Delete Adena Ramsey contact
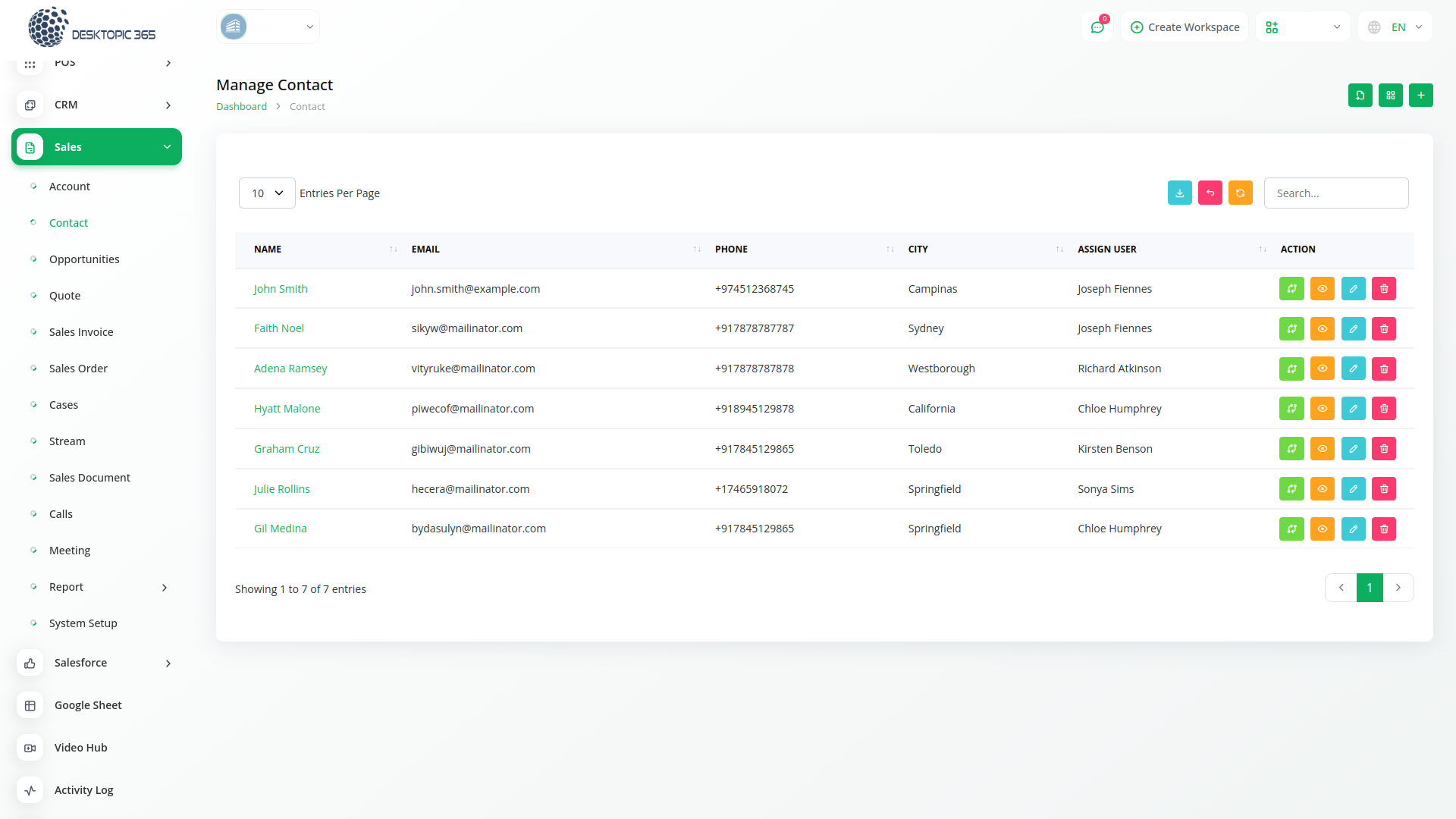The height and width of the screenshot is (819, 1456). click(1384, 369)
